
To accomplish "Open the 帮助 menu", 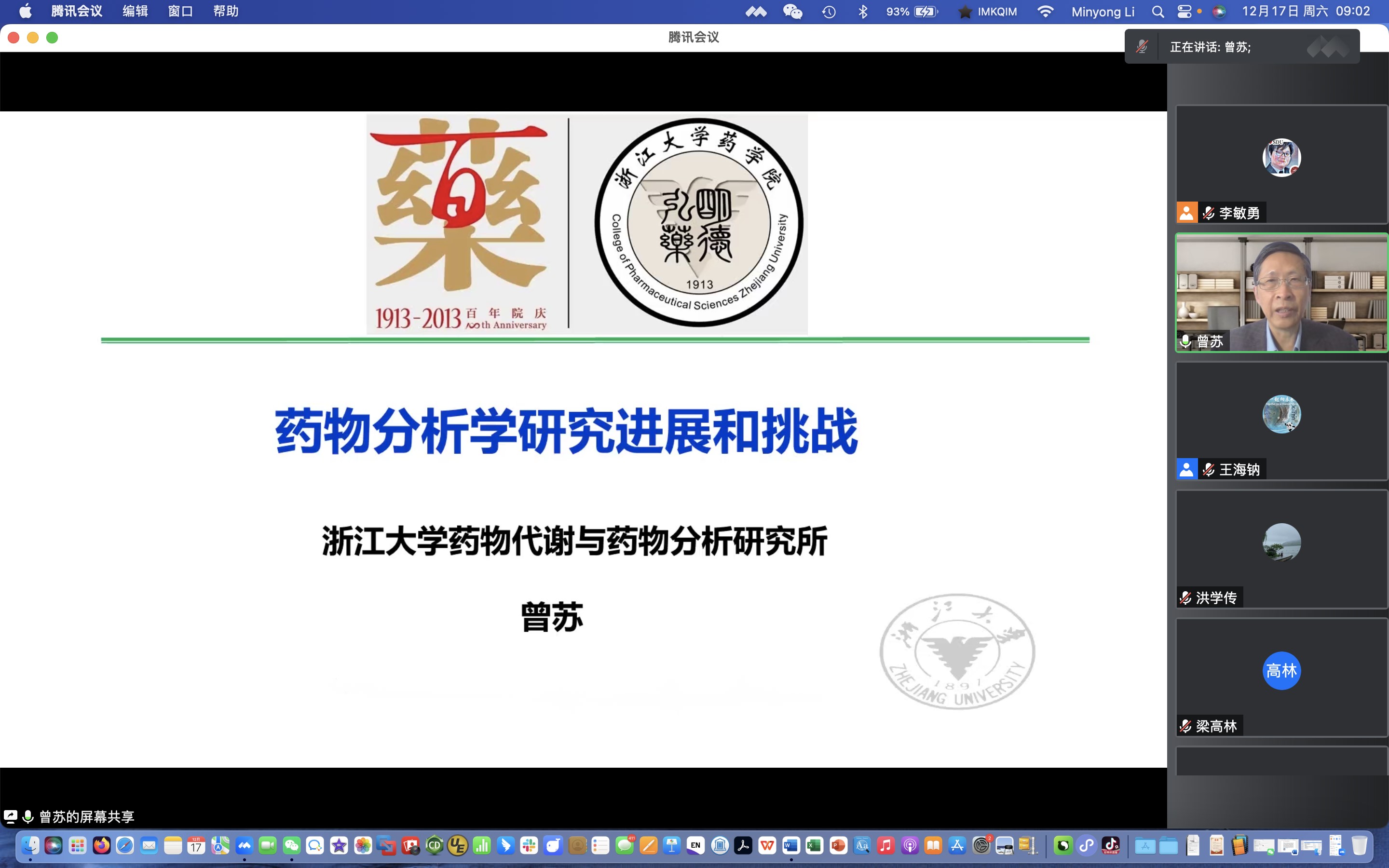I will pyautogui.click(x=226, y=12).
